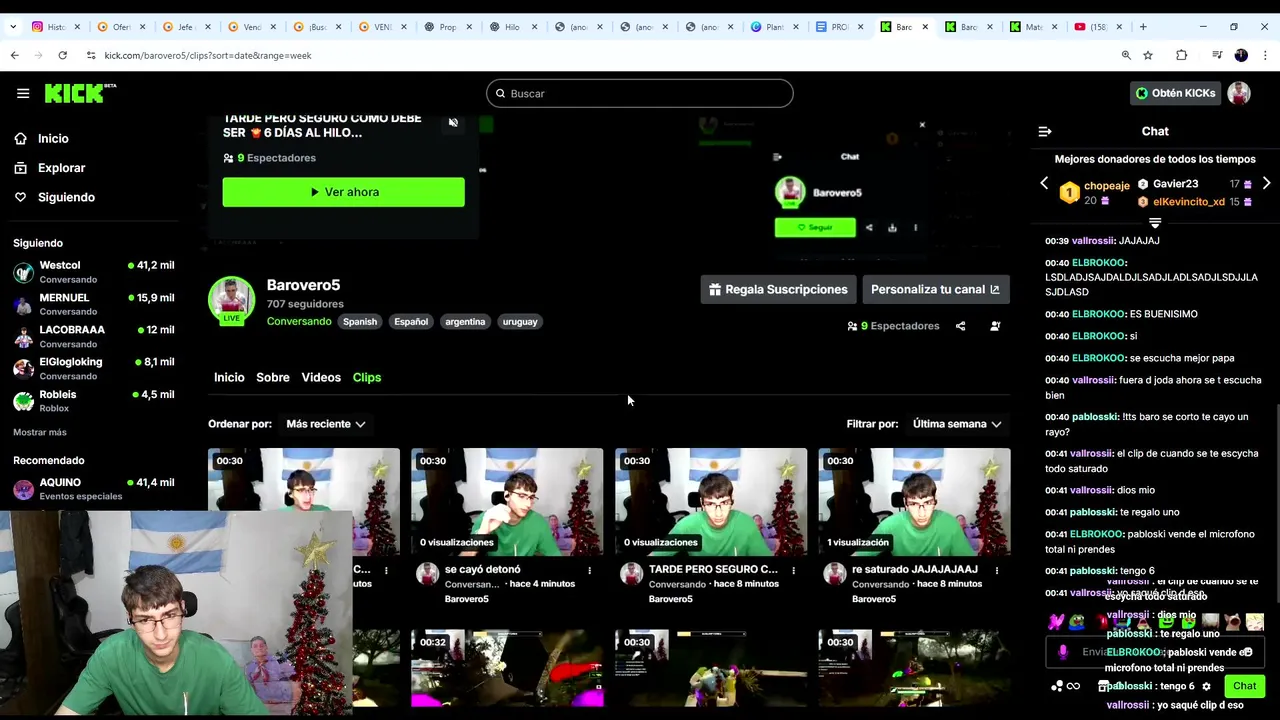Open the 'Más reciente' sort dropdown
Screen dimensions: 1280x720
[326, 424]
